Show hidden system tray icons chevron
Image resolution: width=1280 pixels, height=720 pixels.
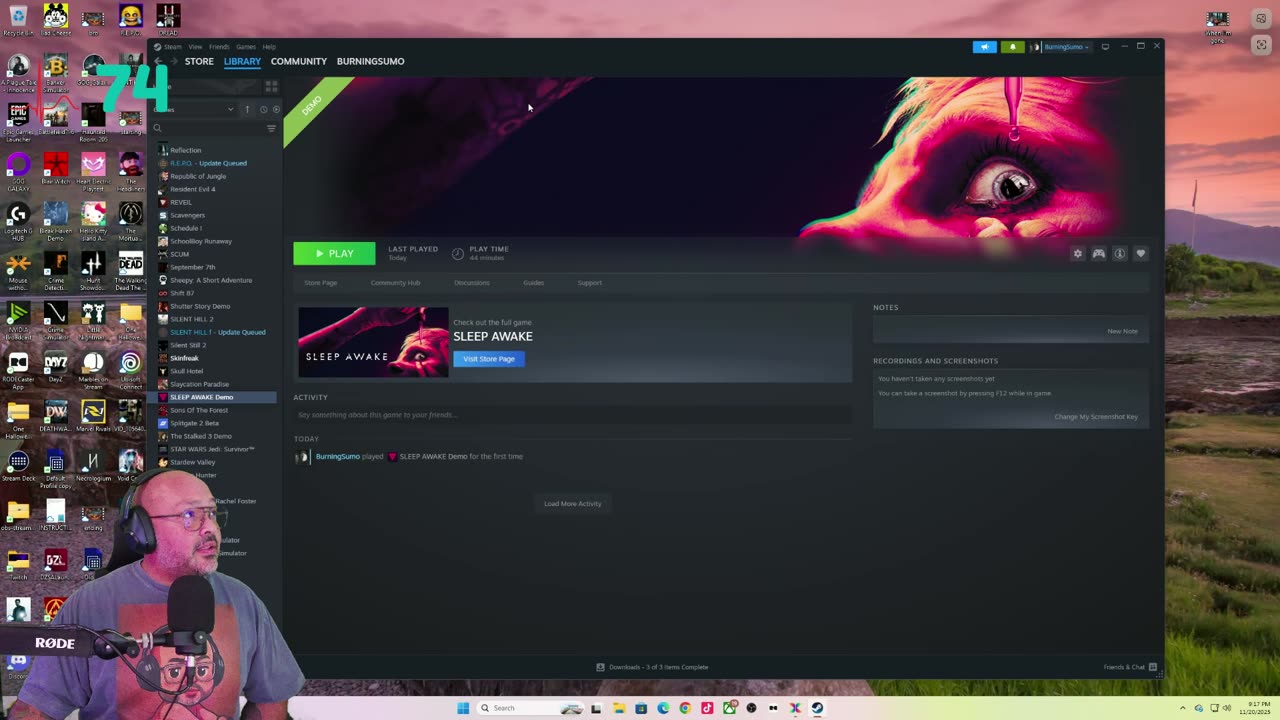point(1182,708)
